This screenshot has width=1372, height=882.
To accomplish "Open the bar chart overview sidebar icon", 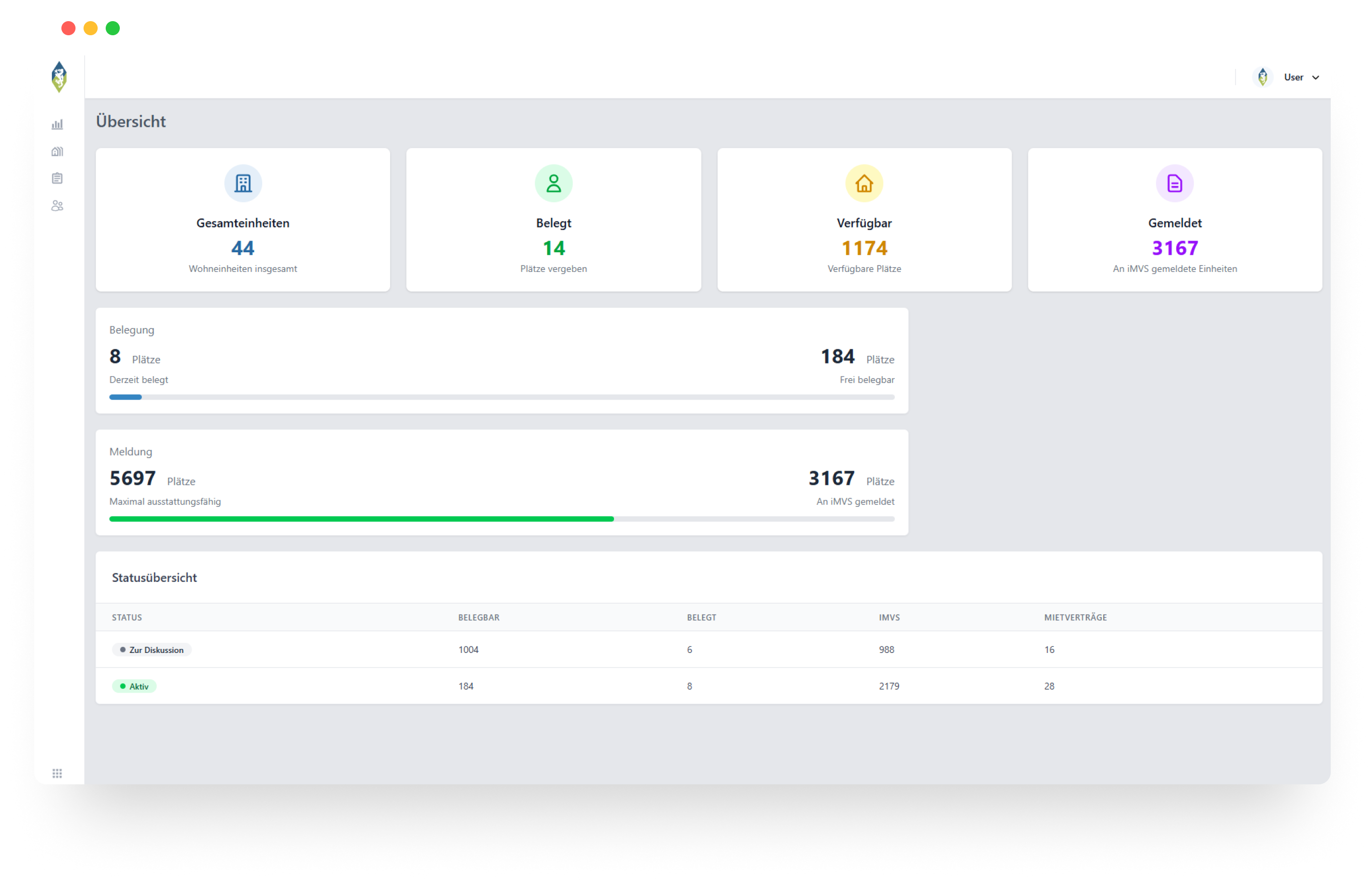I will click(57, 124).
